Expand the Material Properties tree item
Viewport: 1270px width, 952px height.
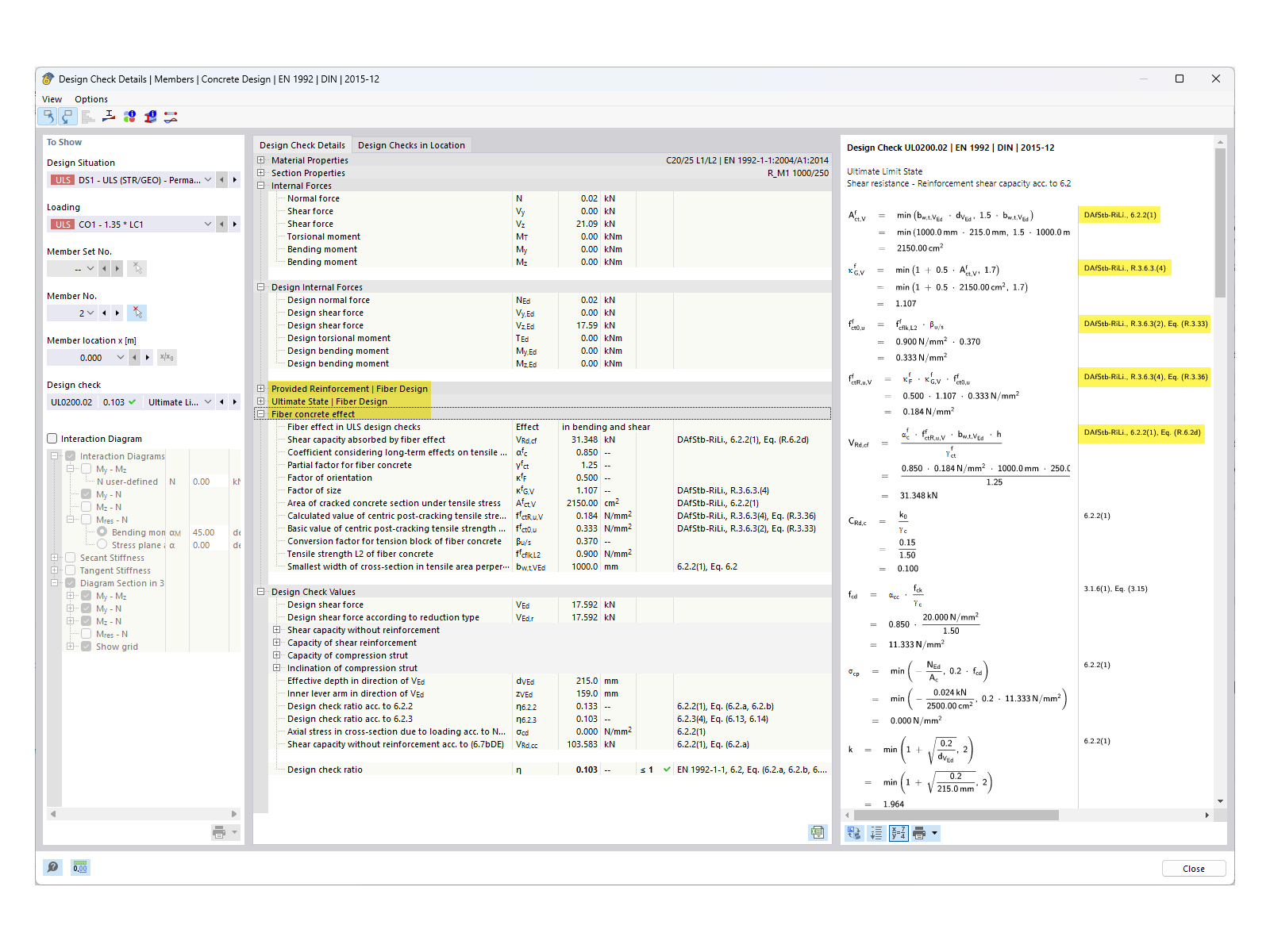[260, 159]
